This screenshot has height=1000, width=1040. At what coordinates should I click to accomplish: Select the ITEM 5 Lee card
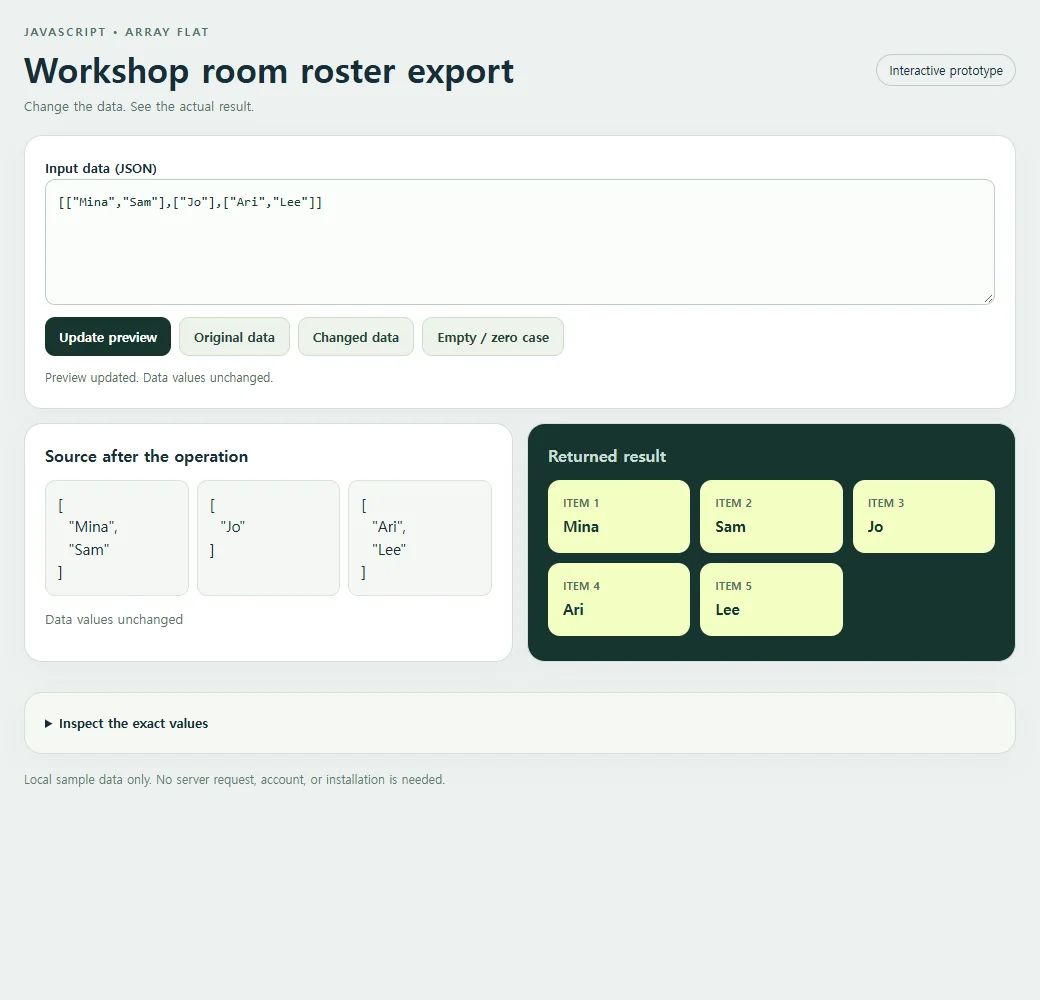[771, 599]
